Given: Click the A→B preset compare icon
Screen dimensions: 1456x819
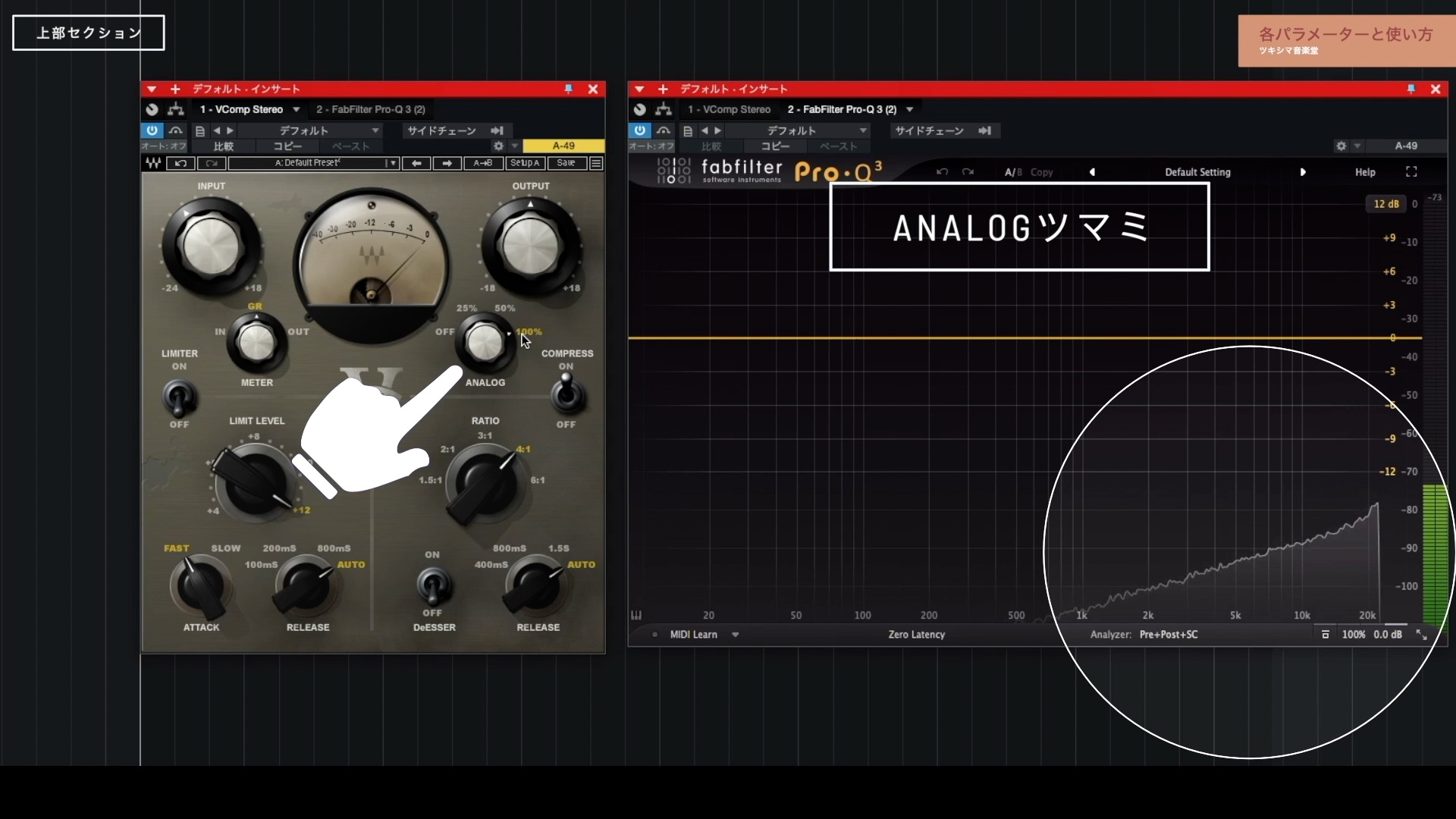Looking at the screenshot, I should click(x=483, y=163).
